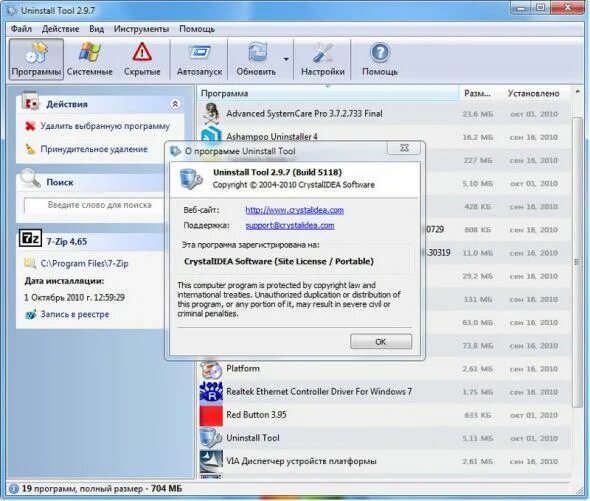Click the Realtek crab icon
This screenshot has width=590, height=501.
211,392
